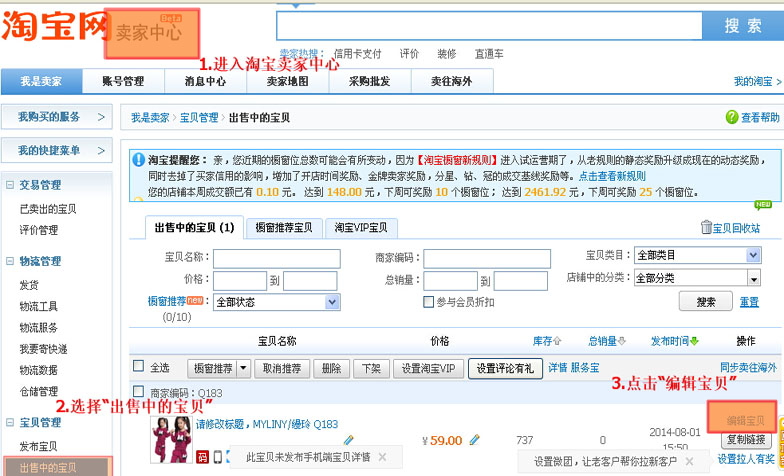Viewport: 784px width, 476px height.
Task: Switch to the 橱窗推荐宝贝 tab
Action: click(x=284, y=228)
